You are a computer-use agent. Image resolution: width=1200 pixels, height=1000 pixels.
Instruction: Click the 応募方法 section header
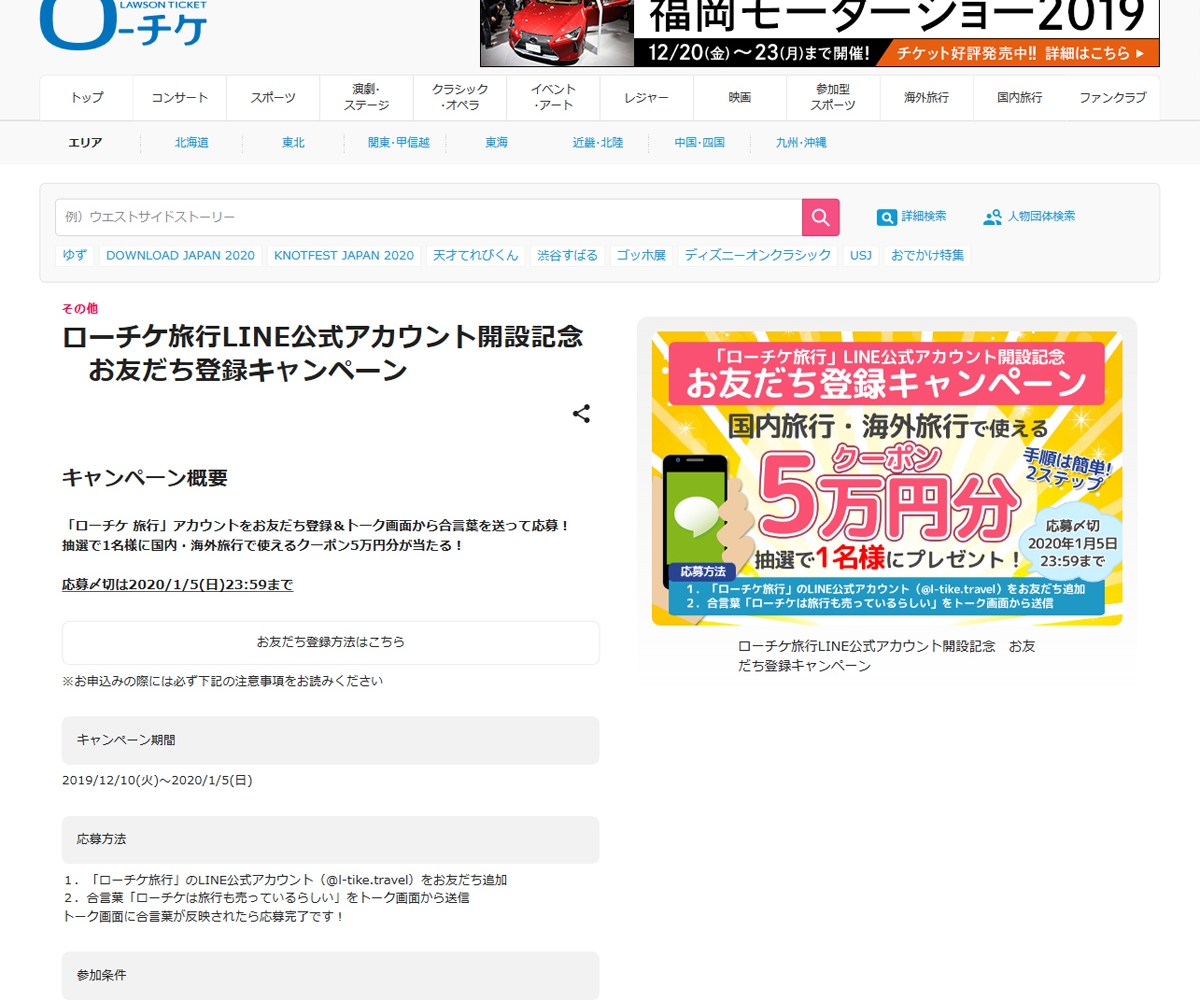click(x=331, y=840)
